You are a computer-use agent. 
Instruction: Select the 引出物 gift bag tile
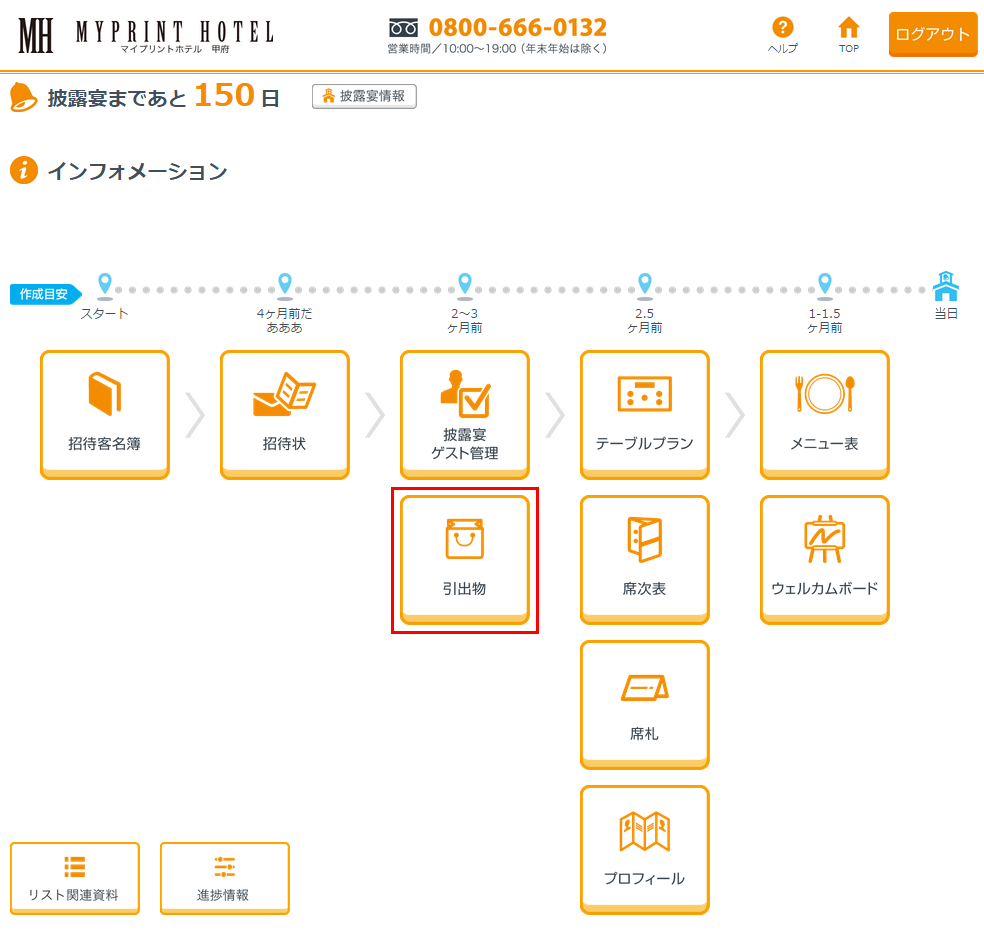click(465, 559)
